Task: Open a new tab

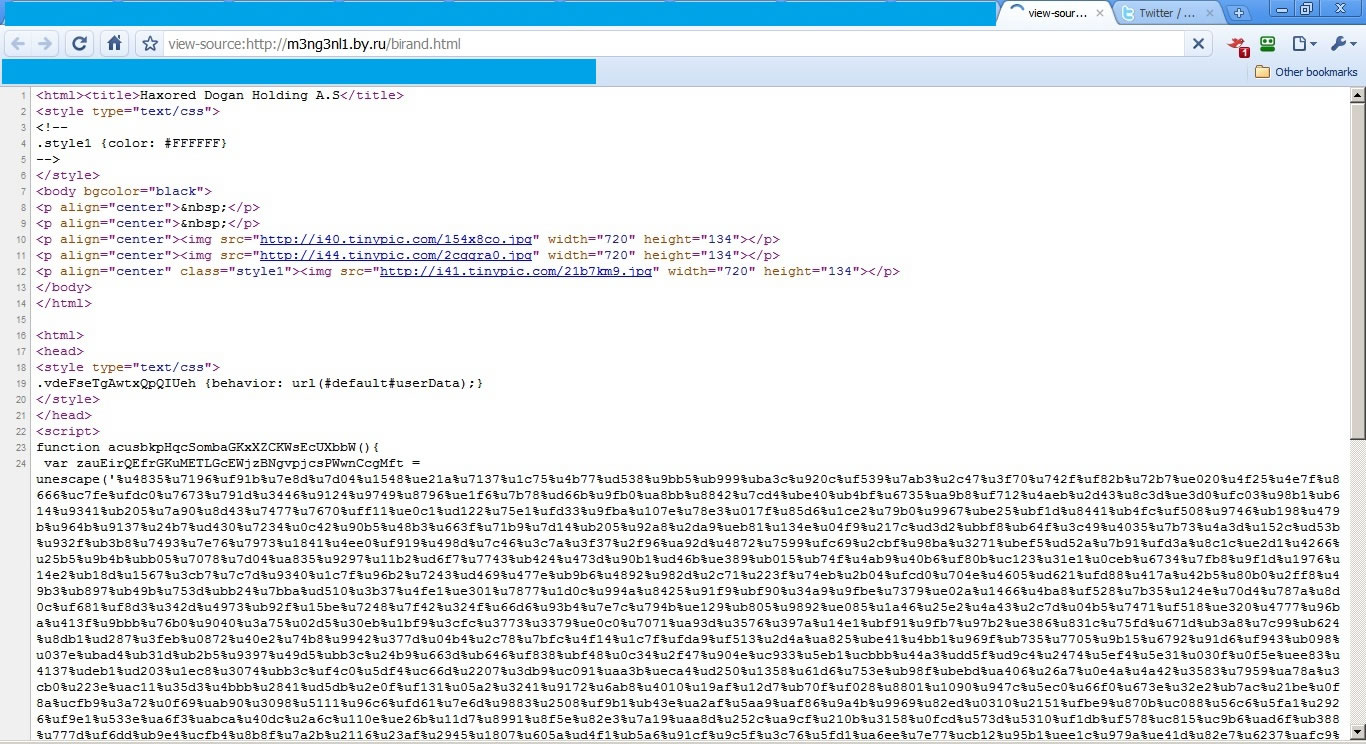Action: pos(1238,13)
